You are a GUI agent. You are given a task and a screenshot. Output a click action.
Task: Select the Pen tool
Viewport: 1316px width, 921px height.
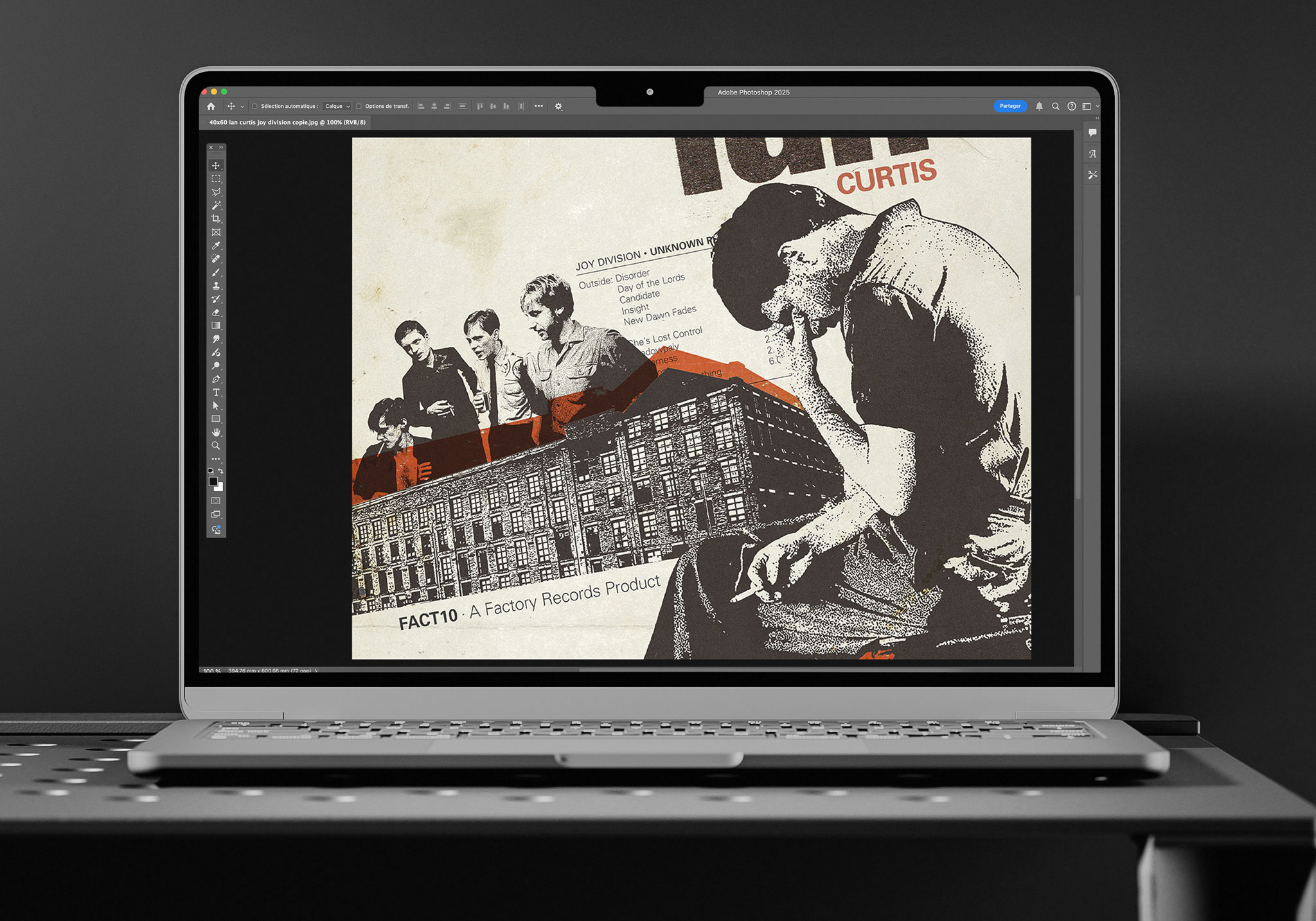coord(216,380)
